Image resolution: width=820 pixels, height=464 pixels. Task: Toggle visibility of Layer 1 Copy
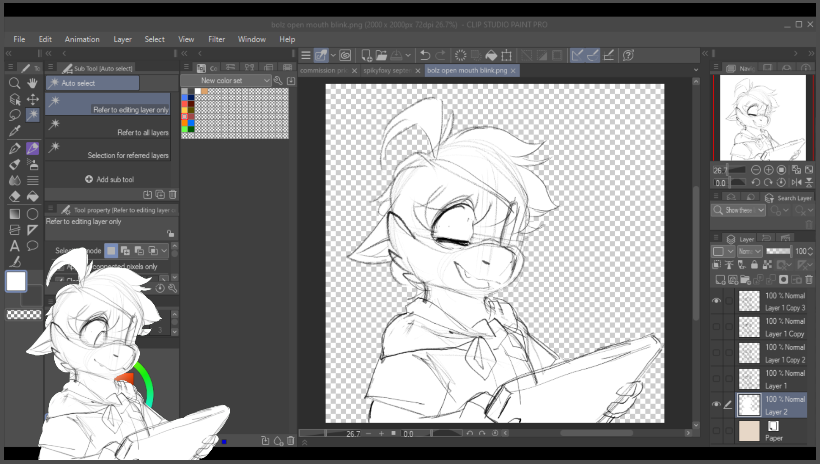tap(716, 327)
